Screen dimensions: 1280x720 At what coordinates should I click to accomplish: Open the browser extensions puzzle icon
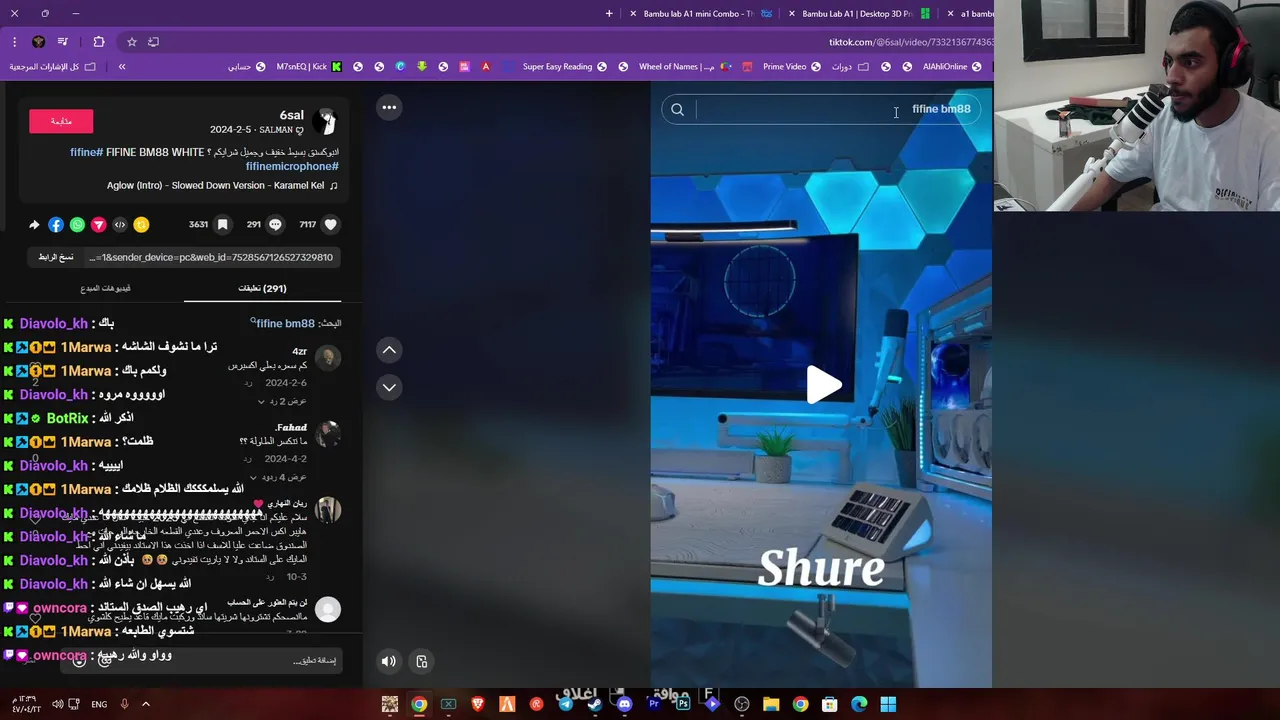[99, 42]
